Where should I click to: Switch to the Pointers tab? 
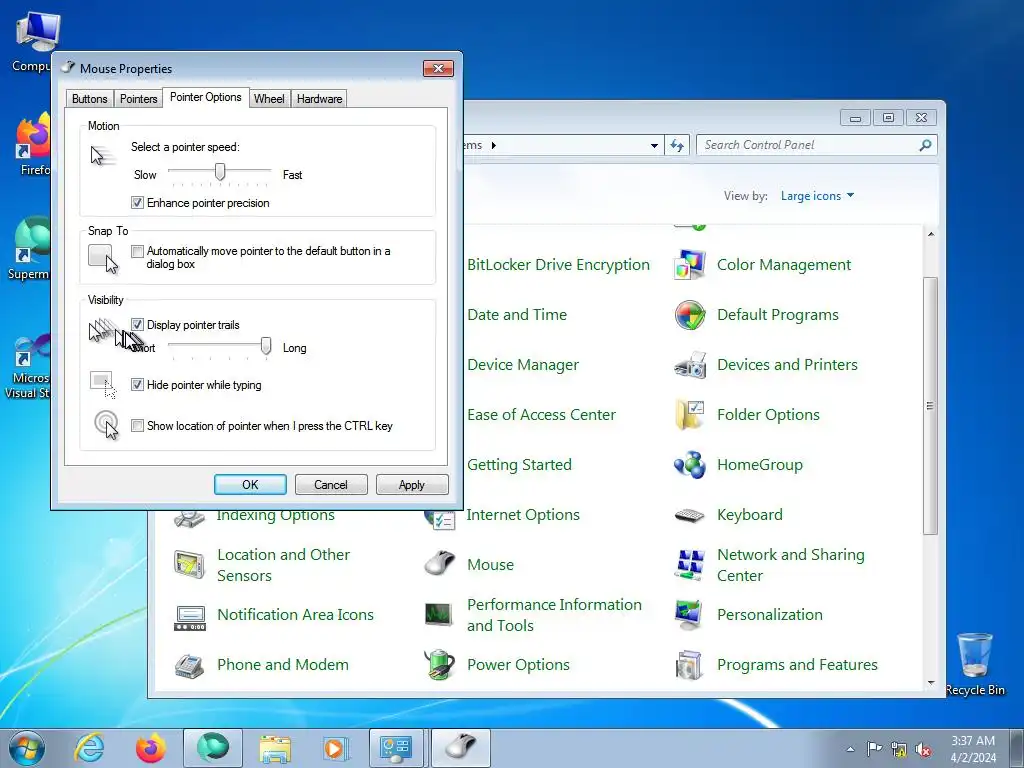(138, 99)
